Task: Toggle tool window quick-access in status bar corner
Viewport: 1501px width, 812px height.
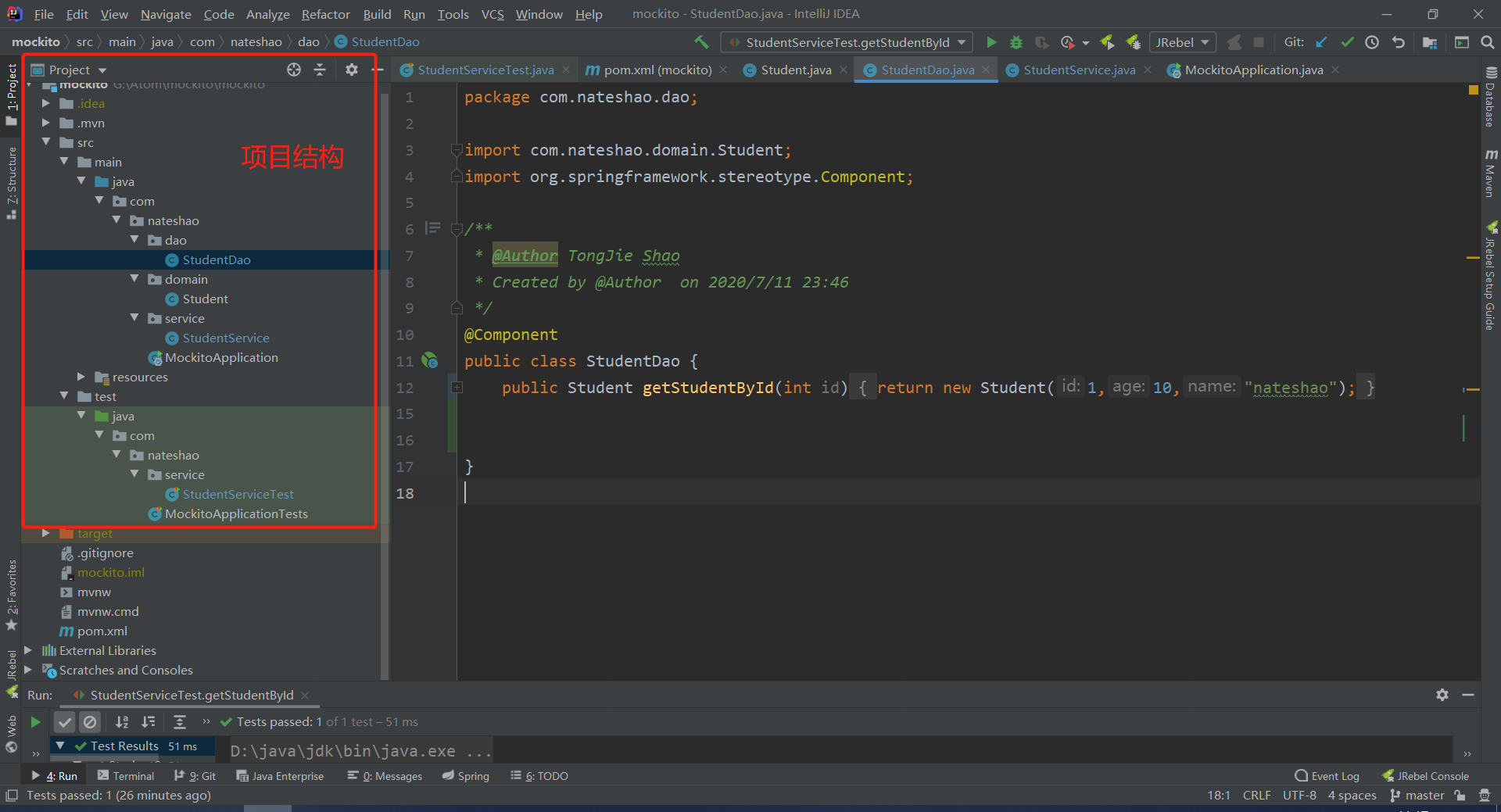Action: [11, 796]
